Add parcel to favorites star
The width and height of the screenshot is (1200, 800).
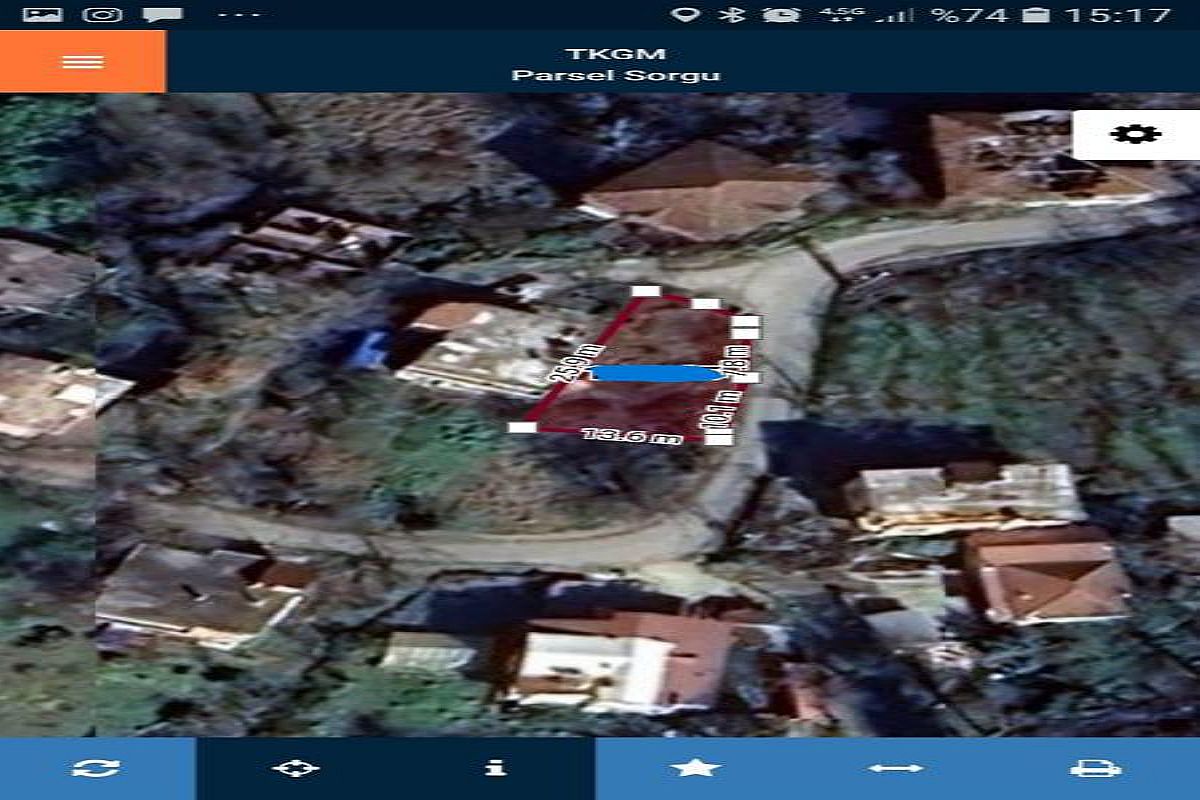695,768
